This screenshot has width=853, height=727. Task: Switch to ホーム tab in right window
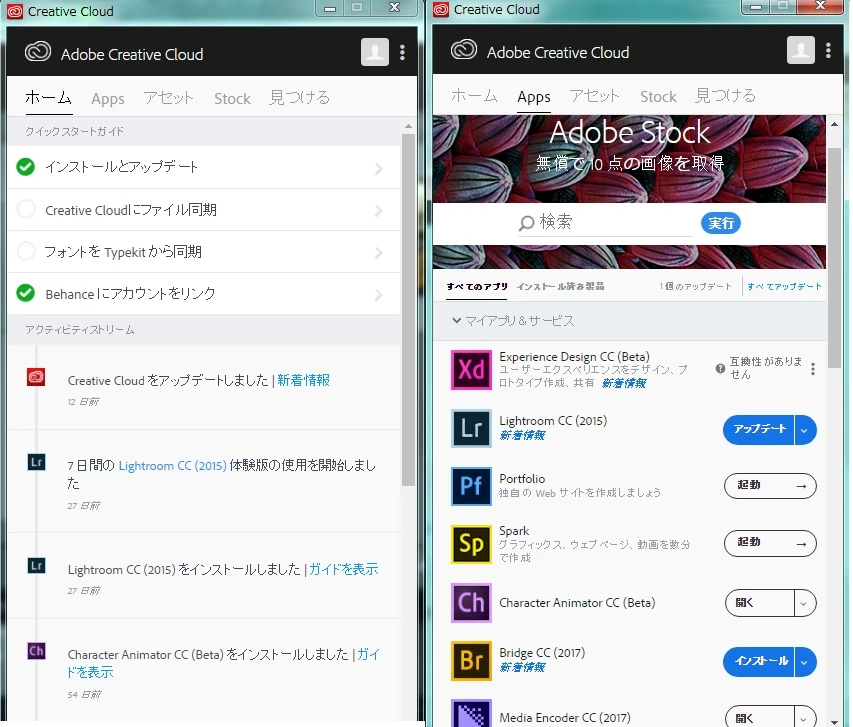click(x=474, y=96)
